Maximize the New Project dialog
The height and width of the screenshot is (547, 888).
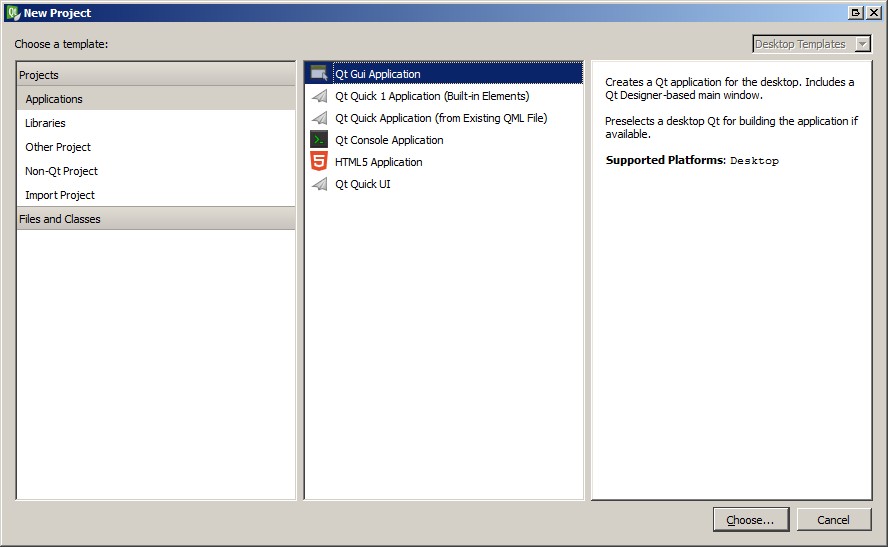tap(856, 12)
